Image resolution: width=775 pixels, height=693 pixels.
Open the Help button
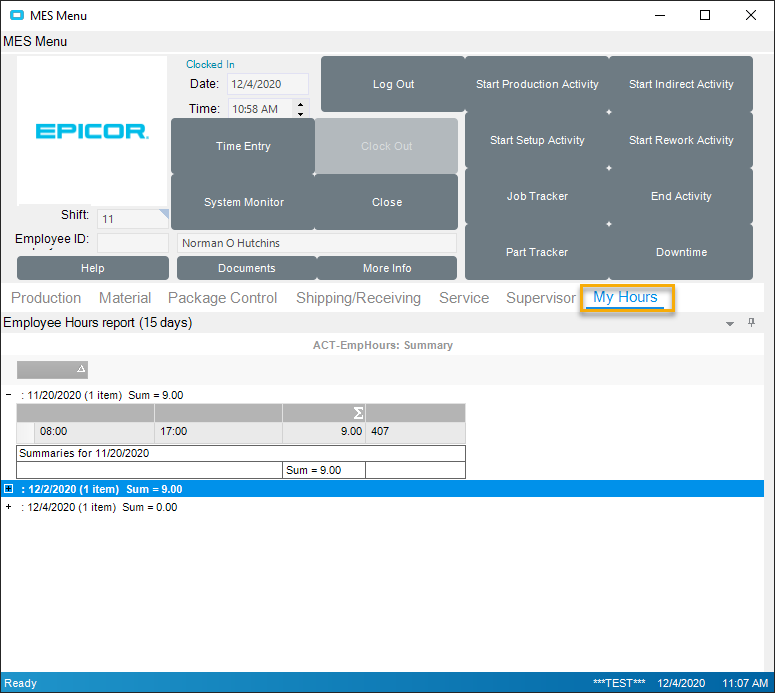coord(93,268)
